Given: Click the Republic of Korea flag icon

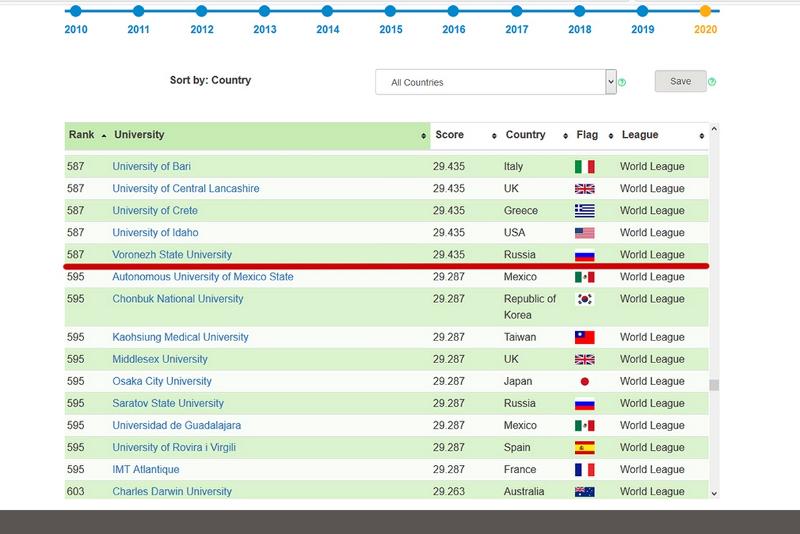Looking at the screenshot, I should (584, 299).
